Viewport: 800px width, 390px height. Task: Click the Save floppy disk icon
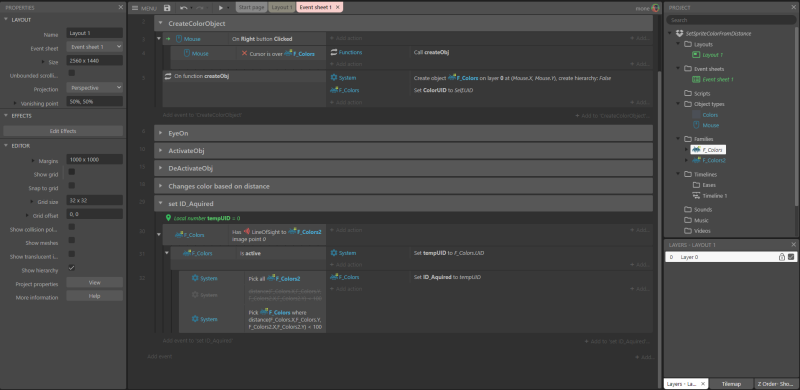167,8
